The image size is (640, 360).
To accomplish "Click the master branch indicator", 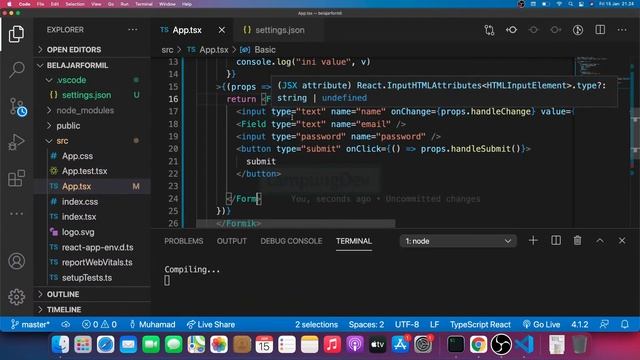I will coord(30,324).
